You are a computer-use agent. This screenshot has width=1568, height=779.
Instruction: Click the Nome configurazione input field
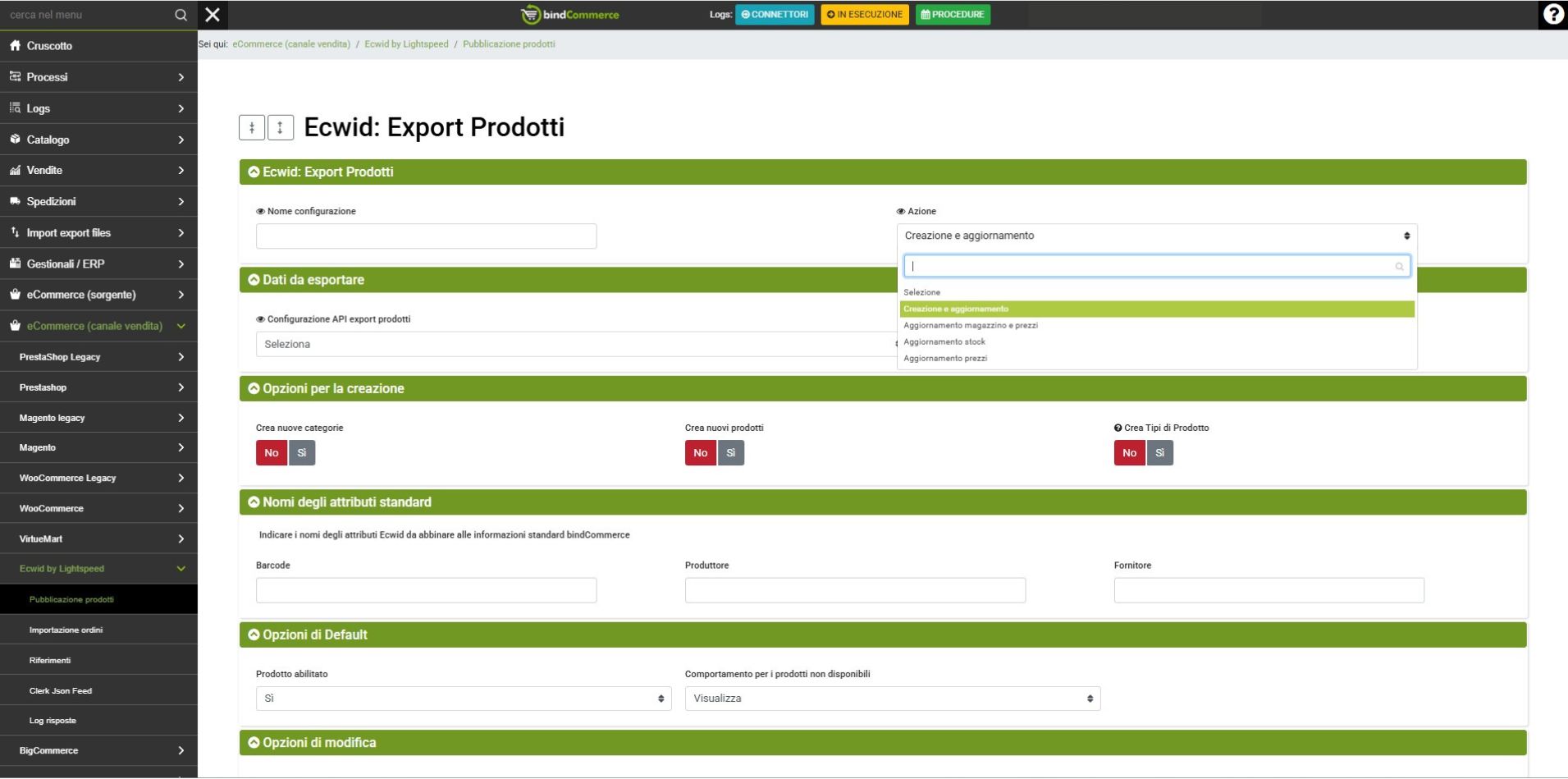pyautogui.click(x=426, y=236)
